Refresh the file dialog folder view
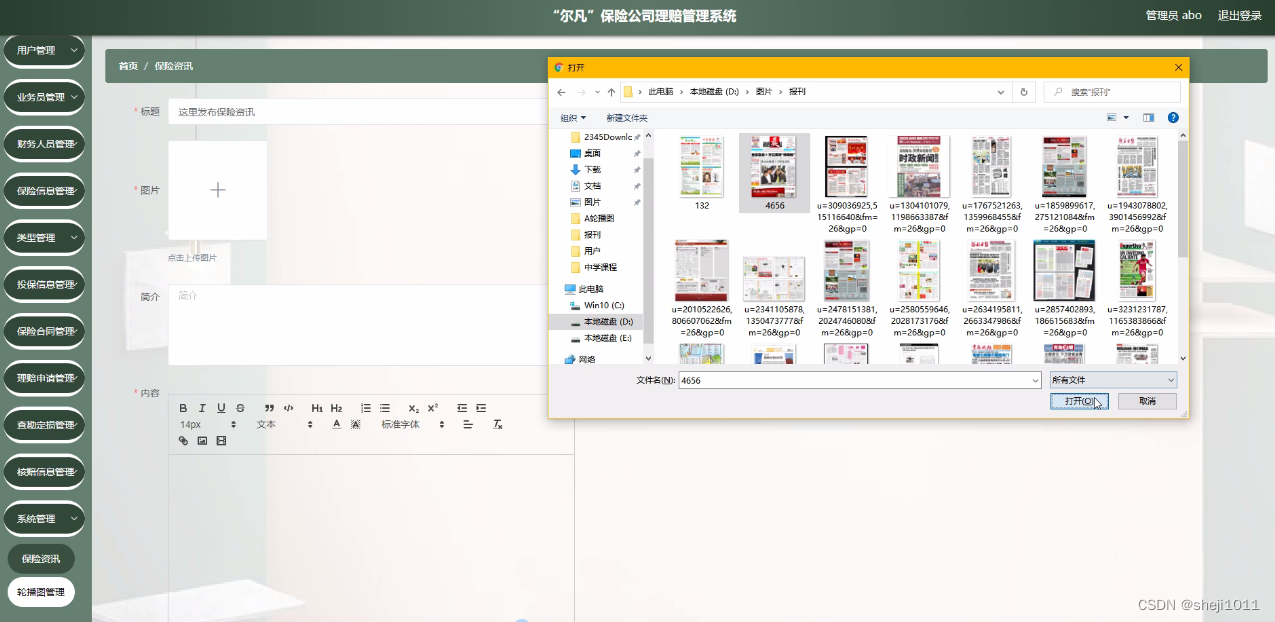The image size is (1275, 622). click(1023, 92)
